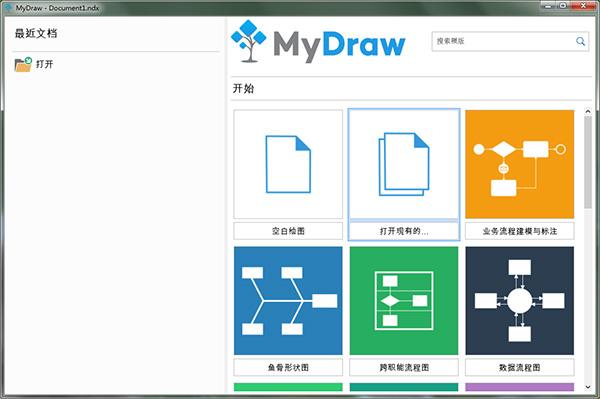600x399 pixels.
Task: Click the scrollbar up arrow of the template list
Action: 588,111
